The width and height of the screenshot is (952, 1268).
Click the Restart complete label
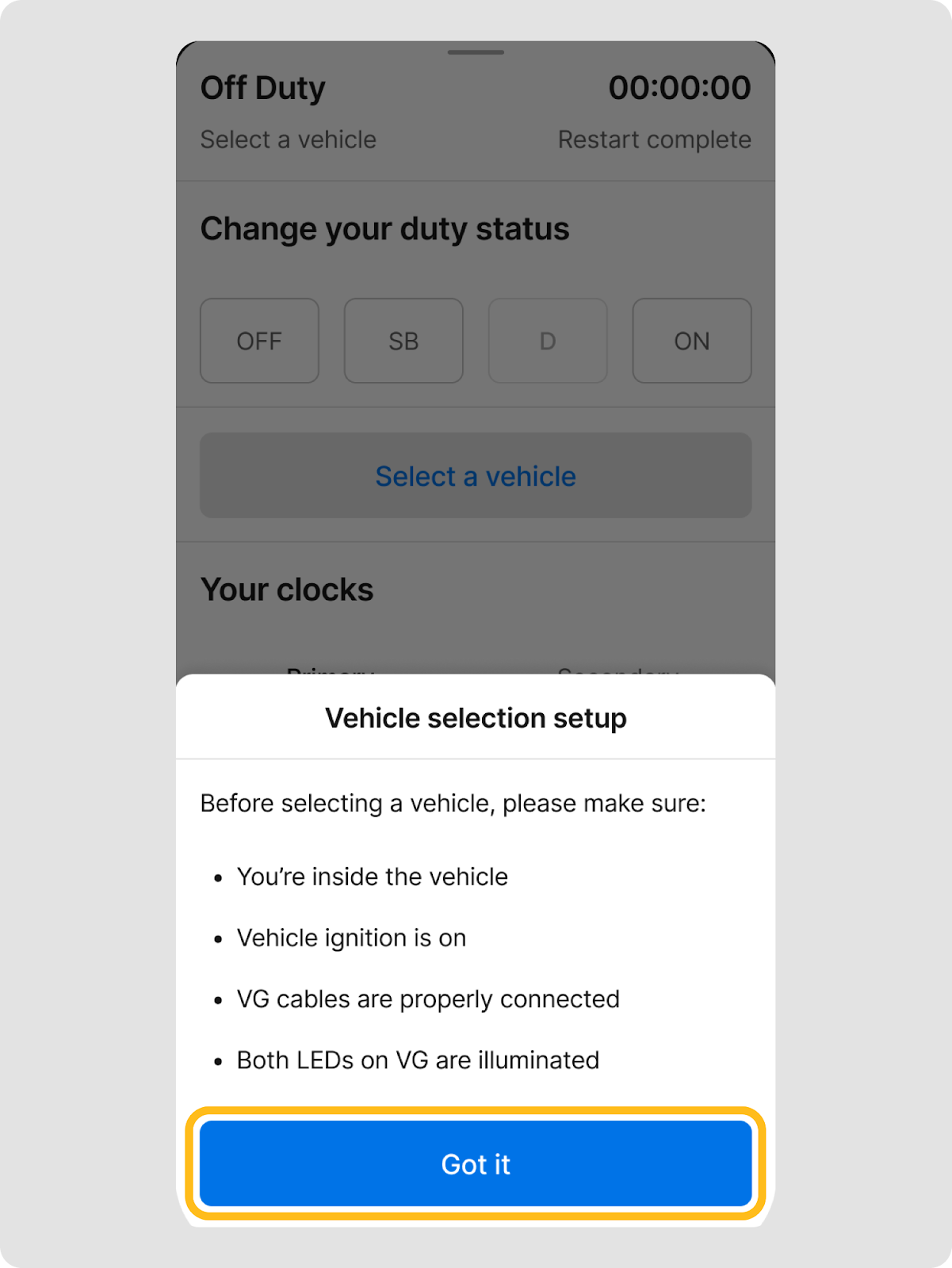pyautogui.click(x=654, y=139)
